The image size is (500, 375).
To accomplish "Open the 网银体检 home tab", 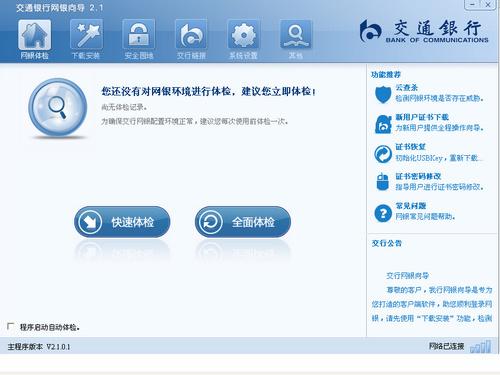I will pyautogui.click(x=35, y=39).
